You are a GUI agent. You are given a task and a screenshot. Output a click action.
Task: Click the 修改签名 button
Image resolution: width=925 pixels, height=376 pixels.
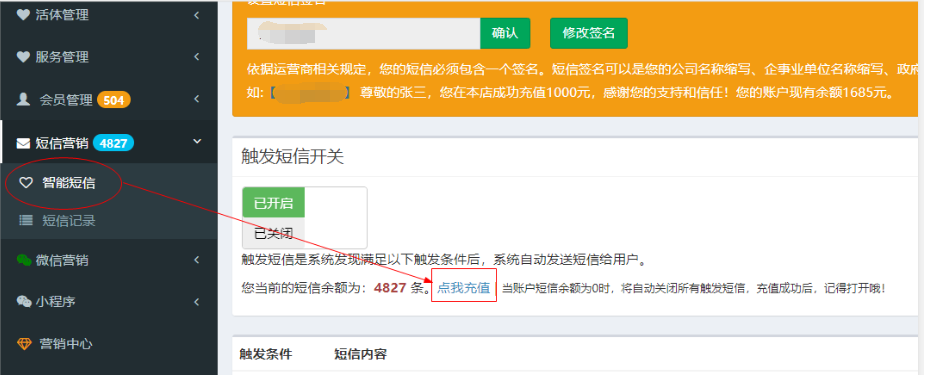(589, 33)
